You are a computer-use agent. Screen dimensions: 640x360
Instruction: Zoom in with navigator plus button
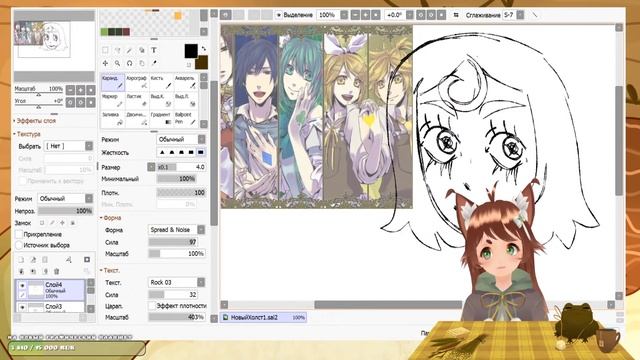pos(80,89)
